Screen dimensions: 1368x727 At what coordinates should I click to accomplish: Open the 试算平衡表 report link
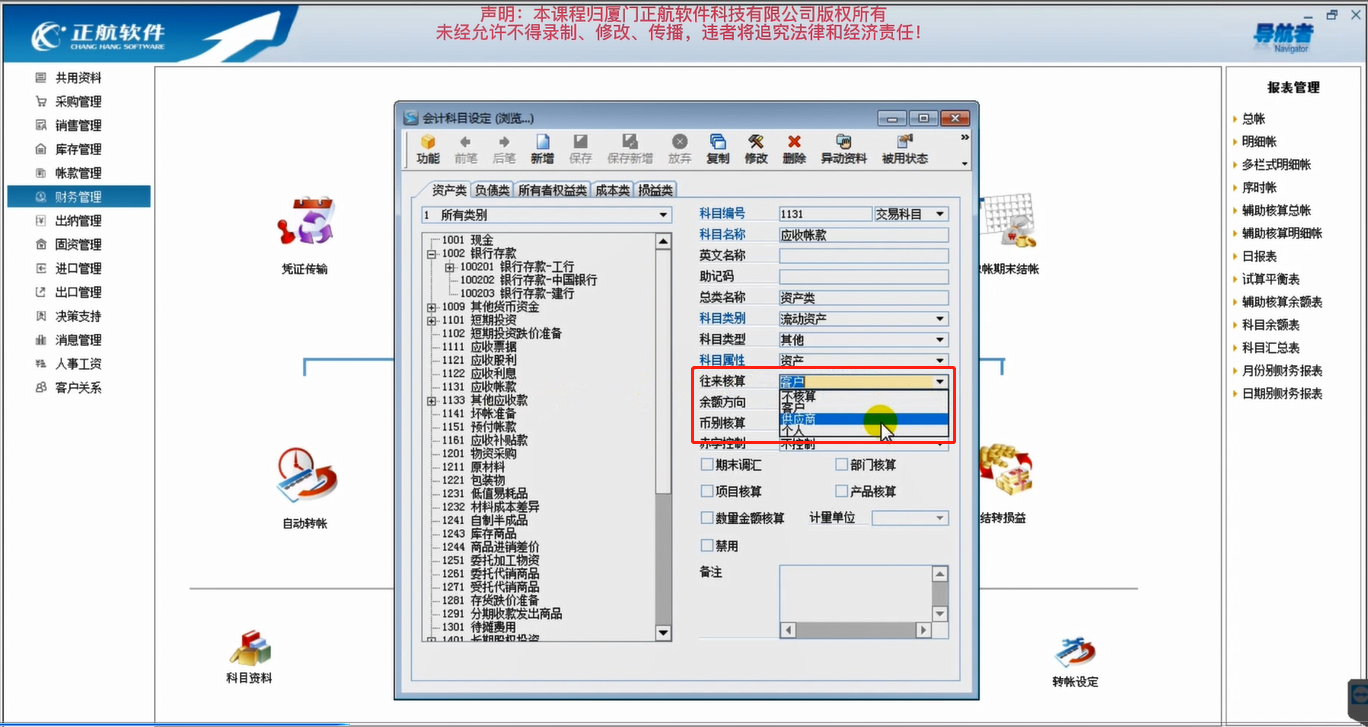tap(1271, 279)
